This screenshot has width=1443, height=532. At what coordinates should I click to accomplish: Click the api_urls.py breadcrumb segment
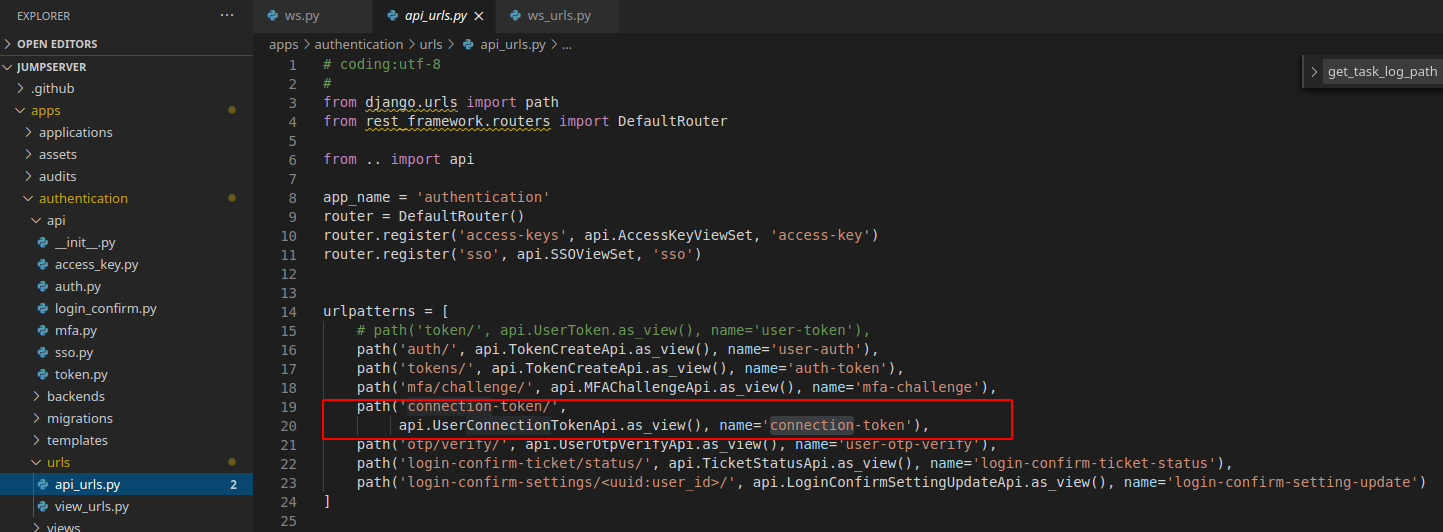click(x=513, y=44)
